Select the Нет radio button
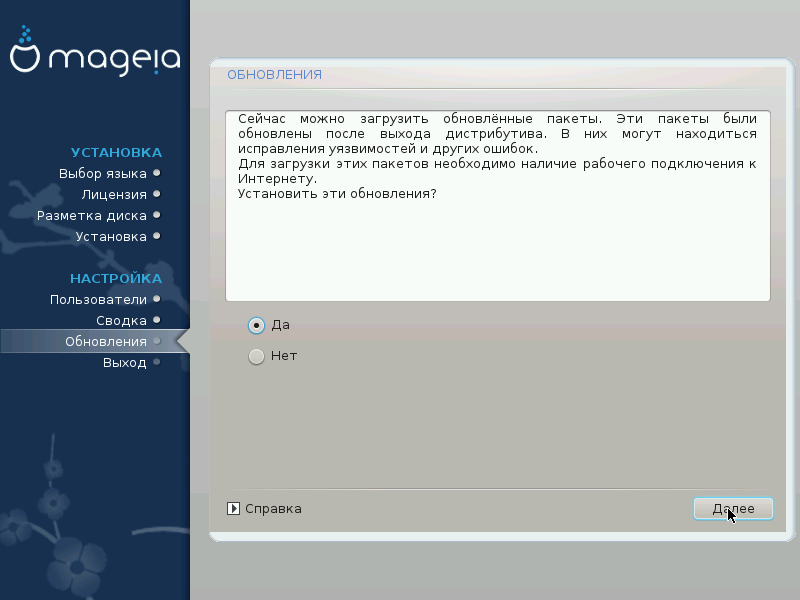 click(x=256, y=356)
